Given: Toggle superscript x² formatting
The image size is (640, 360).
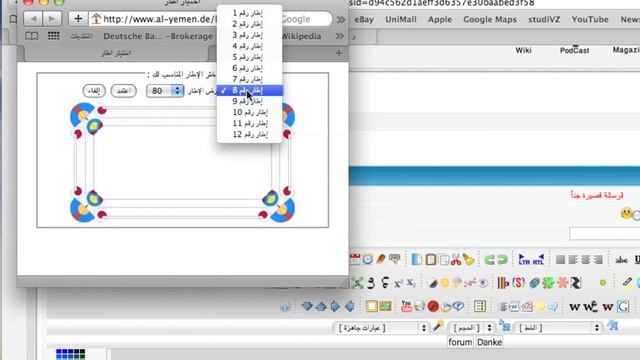Looking at the screenshot, I should click(x=398, y=283).
